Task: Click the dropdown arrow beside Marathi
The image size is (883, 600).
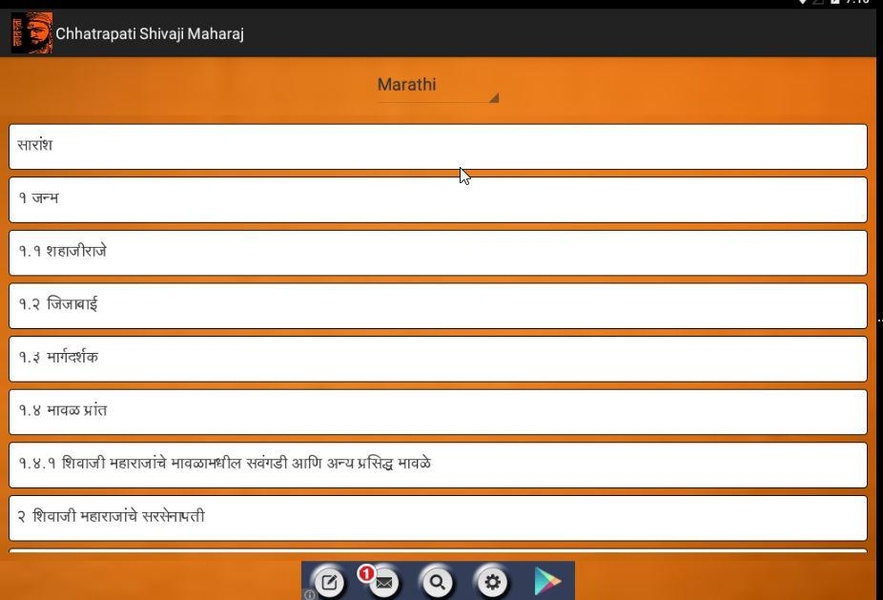Action: click(494, 98)
